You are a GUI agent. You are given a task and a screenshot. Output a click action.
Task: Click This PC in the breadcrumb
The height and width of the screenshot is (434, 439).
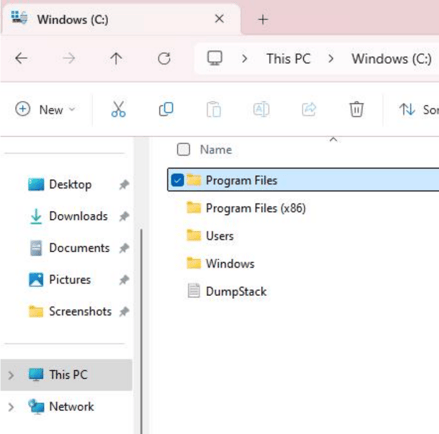288,59
